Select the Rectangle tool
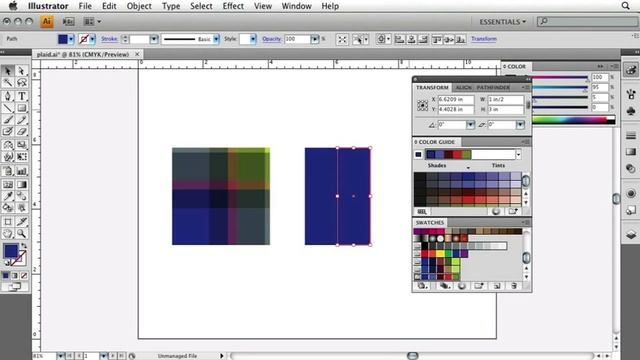Screen dimensions: 640x360 pyautogui.click(x=22, y=108)
